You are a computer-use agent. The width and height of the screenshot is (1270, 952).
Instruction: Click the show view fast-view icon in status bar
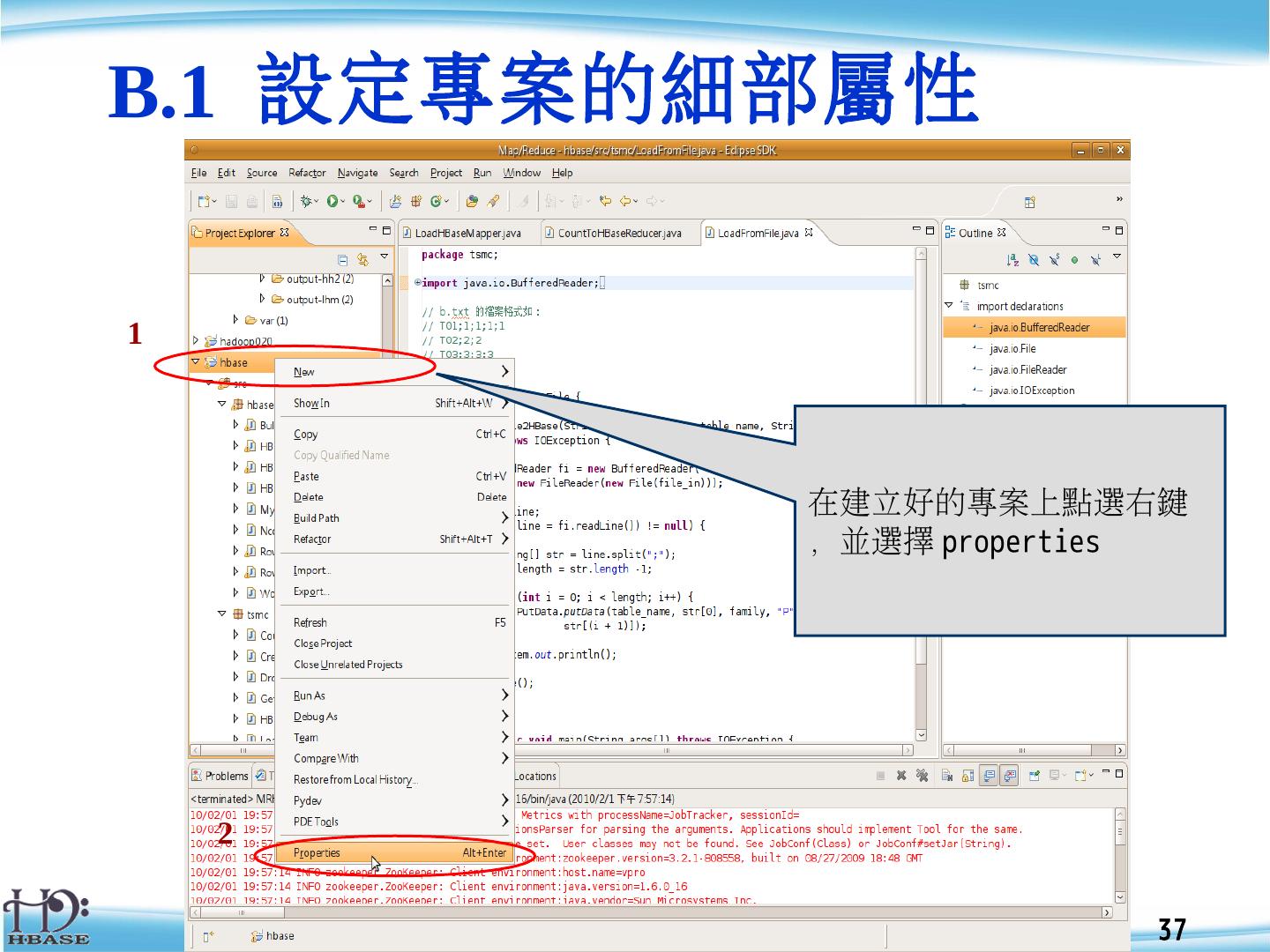(x=207, y=936)
